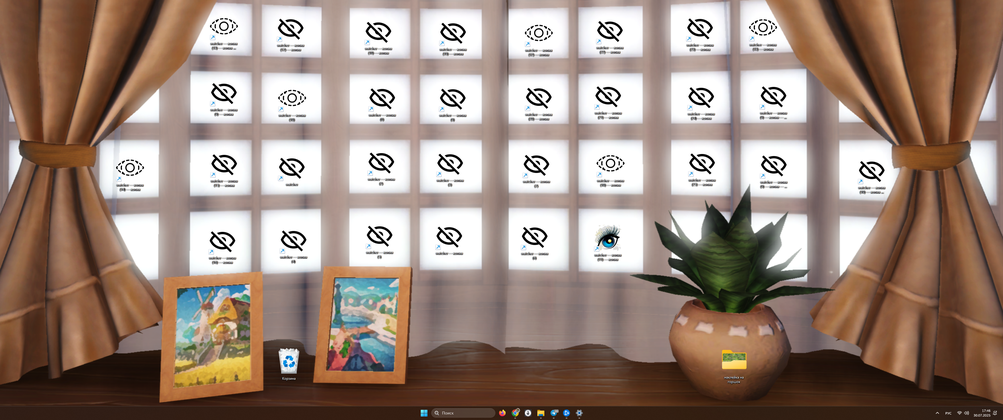The width and height of the screenshot is (1003, 420).
Task: Select the crossed-out eye shortcut beside right curtain tieback
Action: click(871, 176)
